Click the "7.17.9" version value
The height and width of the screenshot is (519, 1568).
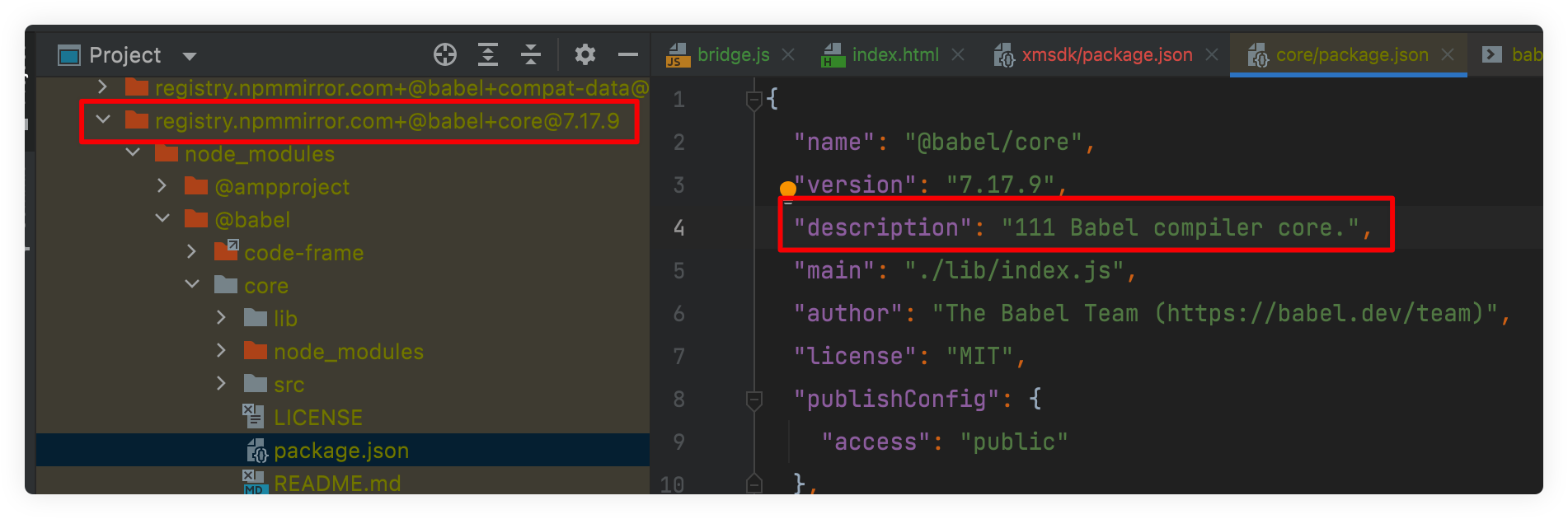[x=1001, y=185]
